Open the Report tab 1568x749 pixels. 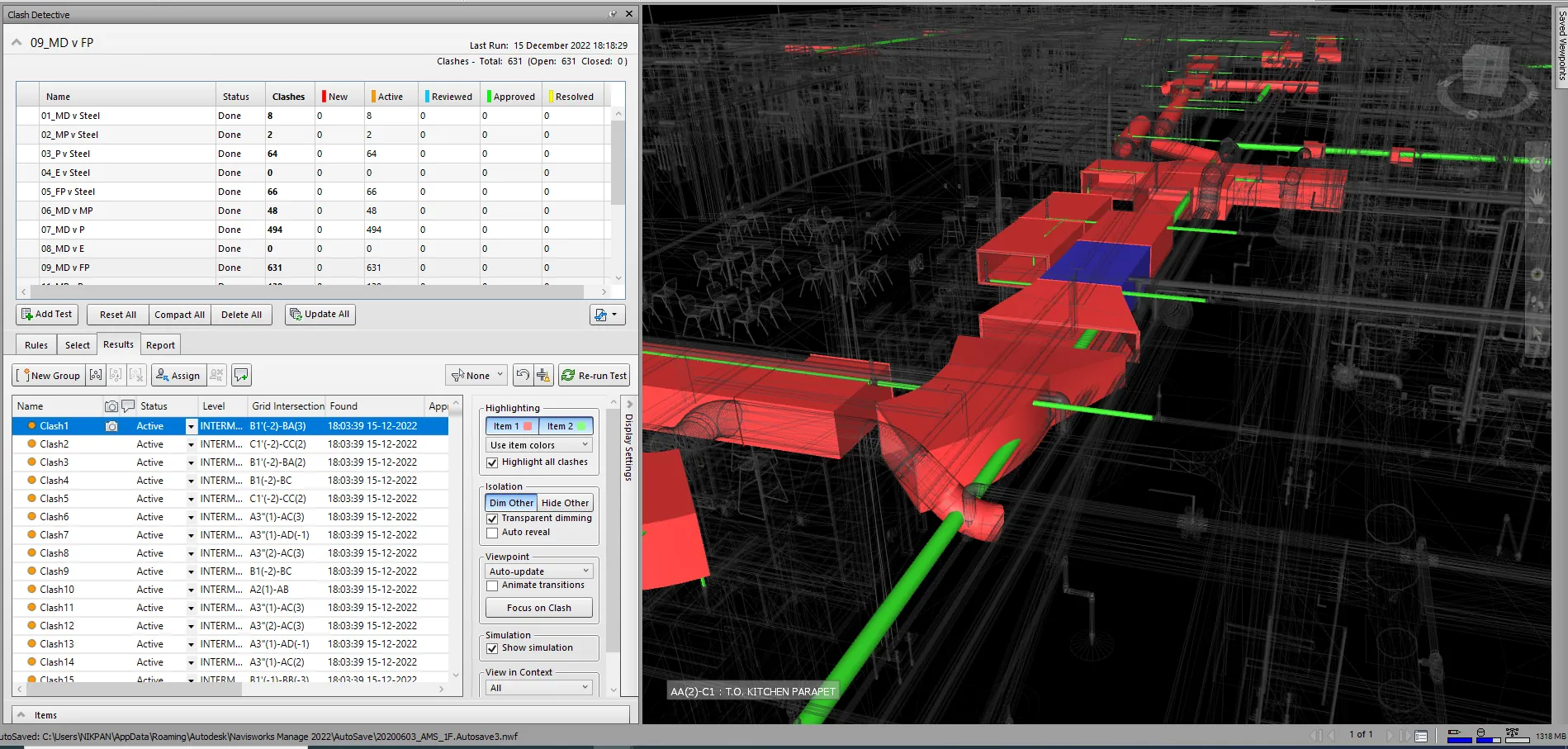point(160,345)
